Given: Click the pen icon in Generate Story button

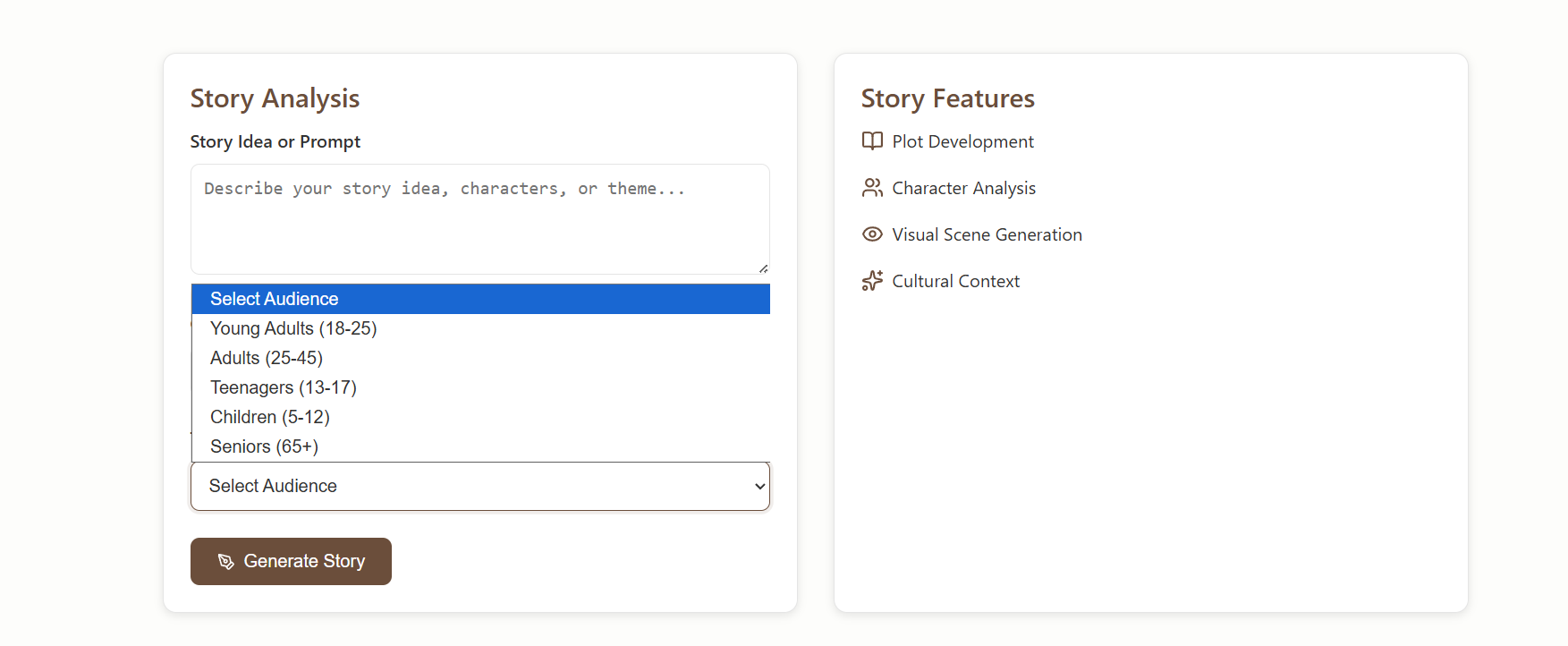Looking at the screenshot, I should 226,562.
